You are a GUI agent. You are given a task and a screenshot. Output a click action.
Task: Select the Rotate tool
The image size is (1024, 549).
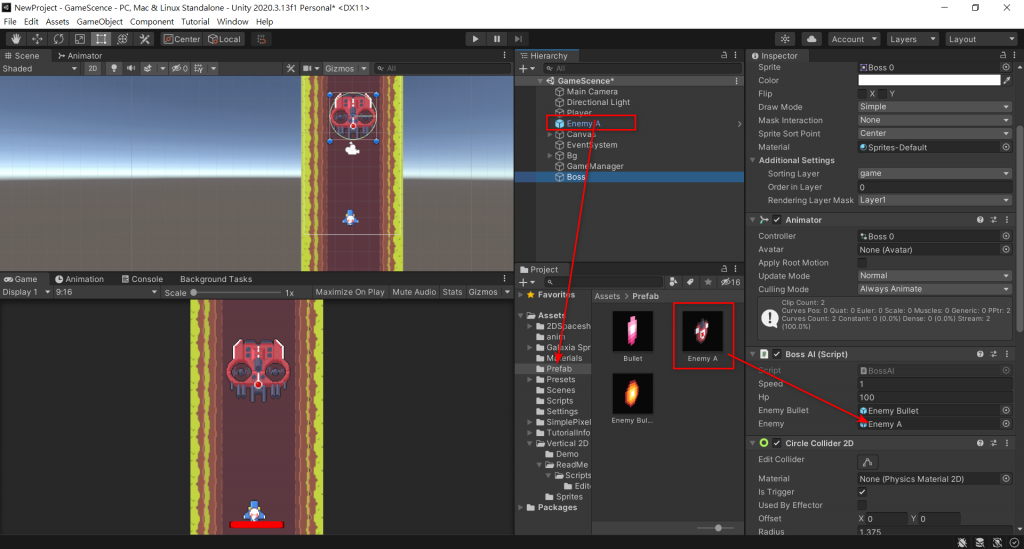[x=59, y=39]
